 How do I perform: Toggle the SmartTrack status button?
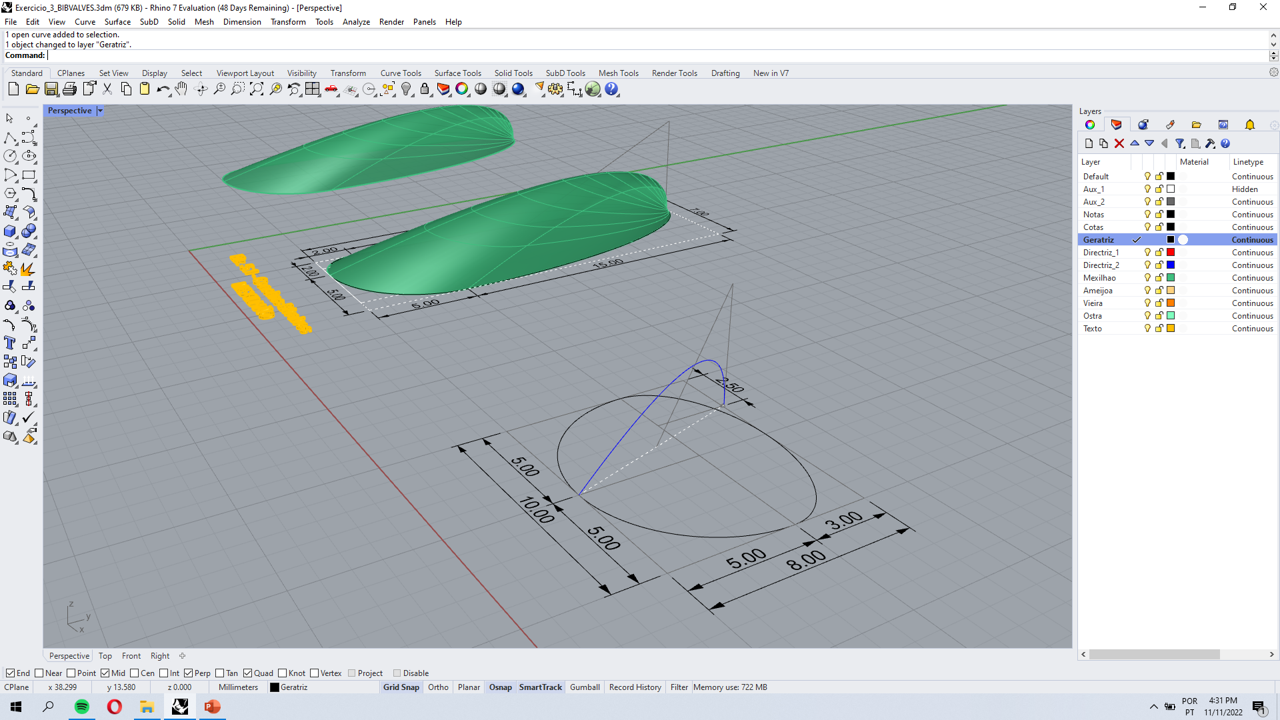coord(540,687)
